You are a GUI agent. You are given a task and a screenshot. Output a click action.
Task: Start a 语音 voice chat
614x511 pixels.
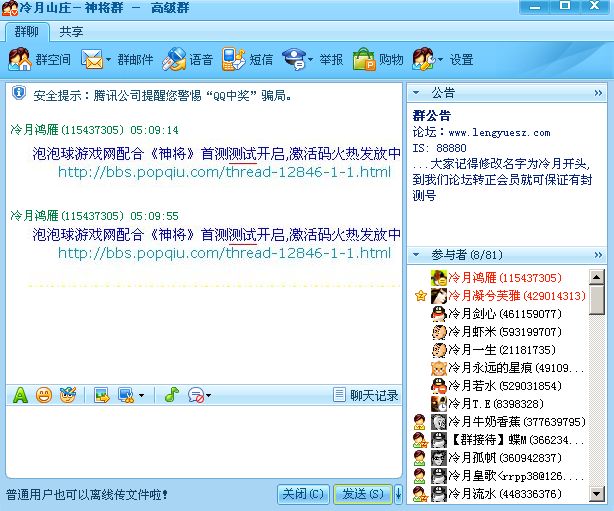click(188, 59)
